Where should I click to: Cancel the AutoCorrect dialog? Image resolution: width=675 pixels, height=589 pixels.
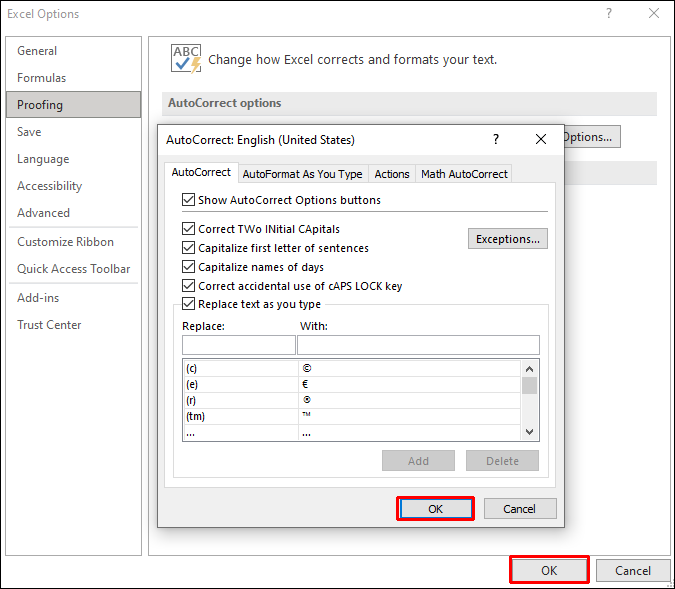point(520,509)
